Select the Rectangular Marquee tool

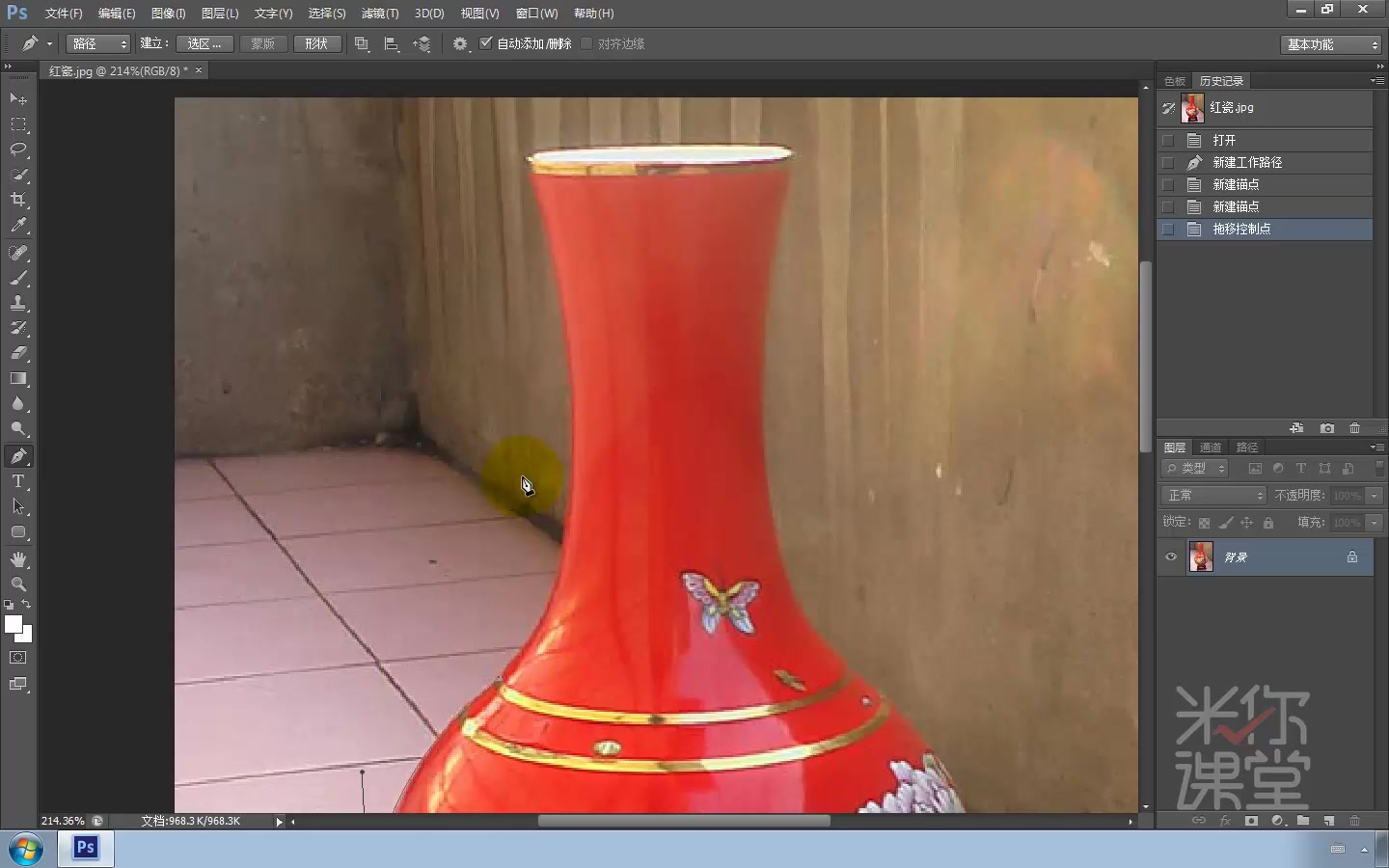click(x=18, y=124)
